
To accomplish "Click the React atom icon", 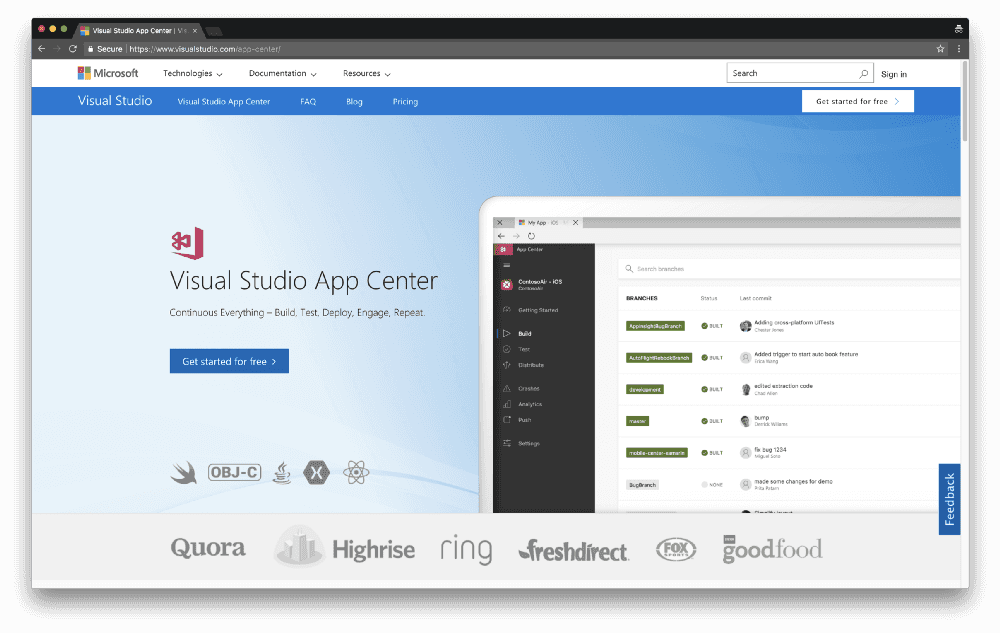I will click(356, 472).
